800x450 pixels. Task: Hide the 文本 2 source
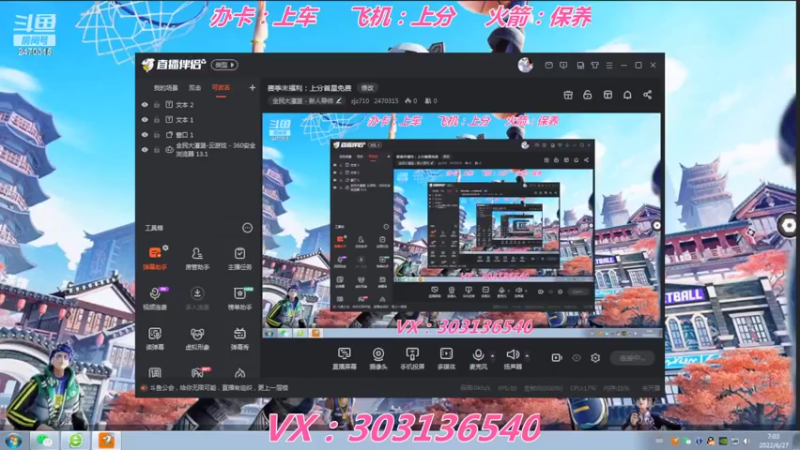(145, 105)
